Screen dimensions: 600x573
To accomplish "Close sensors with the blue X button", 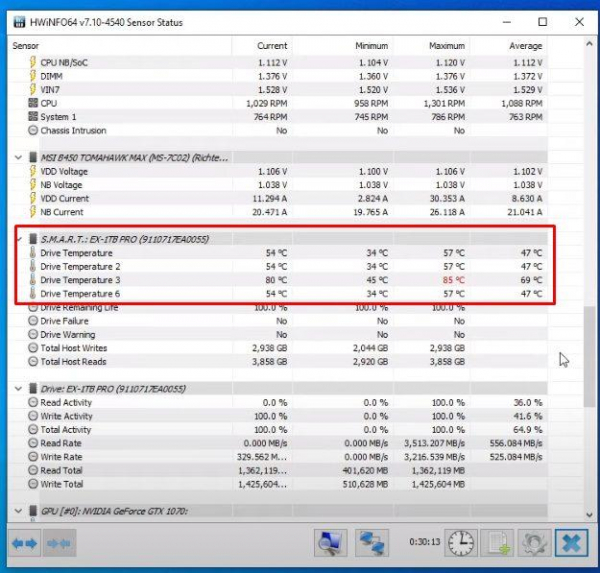I will tap(572, 543).
